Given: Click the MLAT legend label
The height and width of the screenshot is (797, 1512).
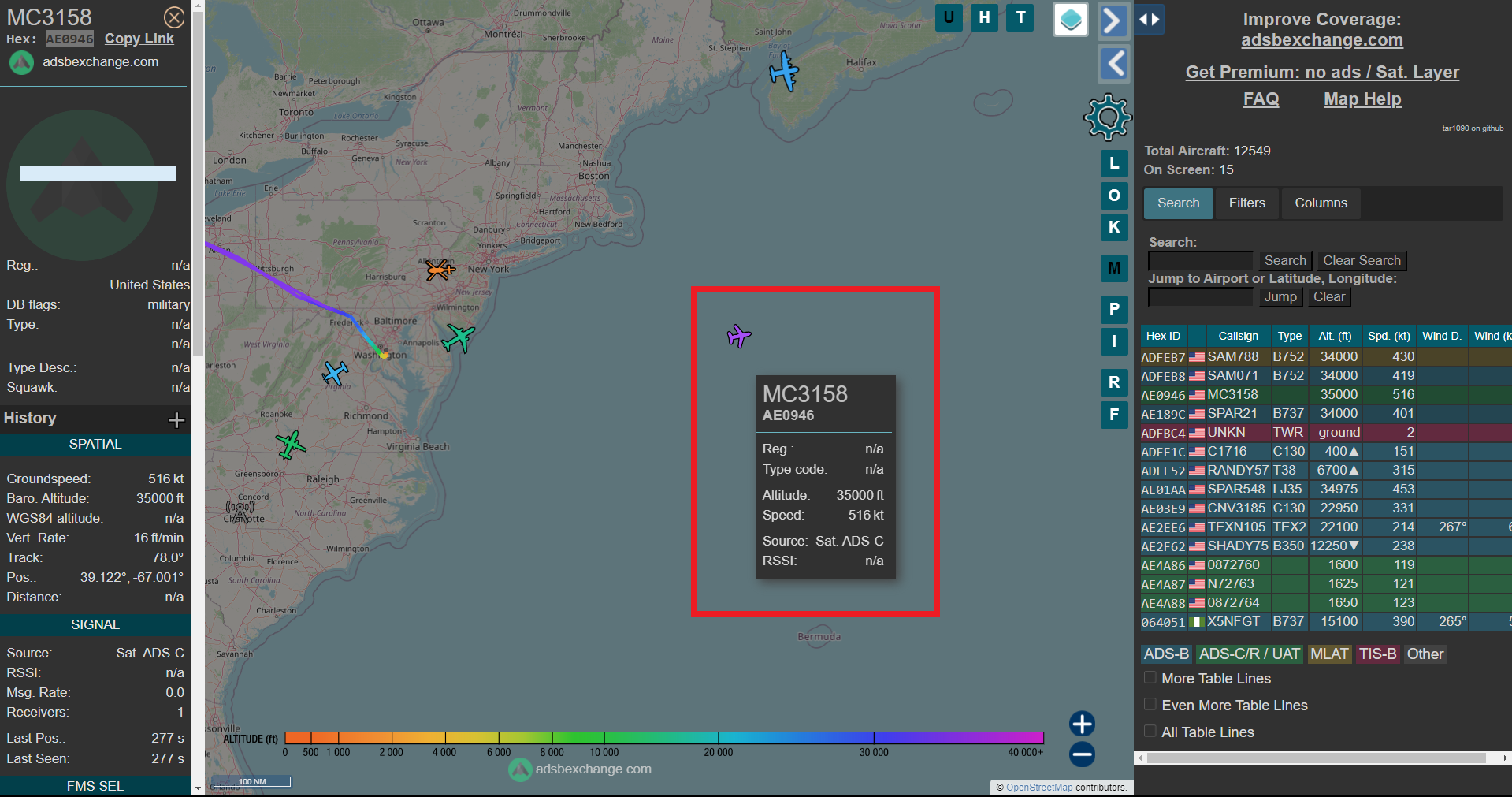Looking at the screenshot, I should 1329,654.
